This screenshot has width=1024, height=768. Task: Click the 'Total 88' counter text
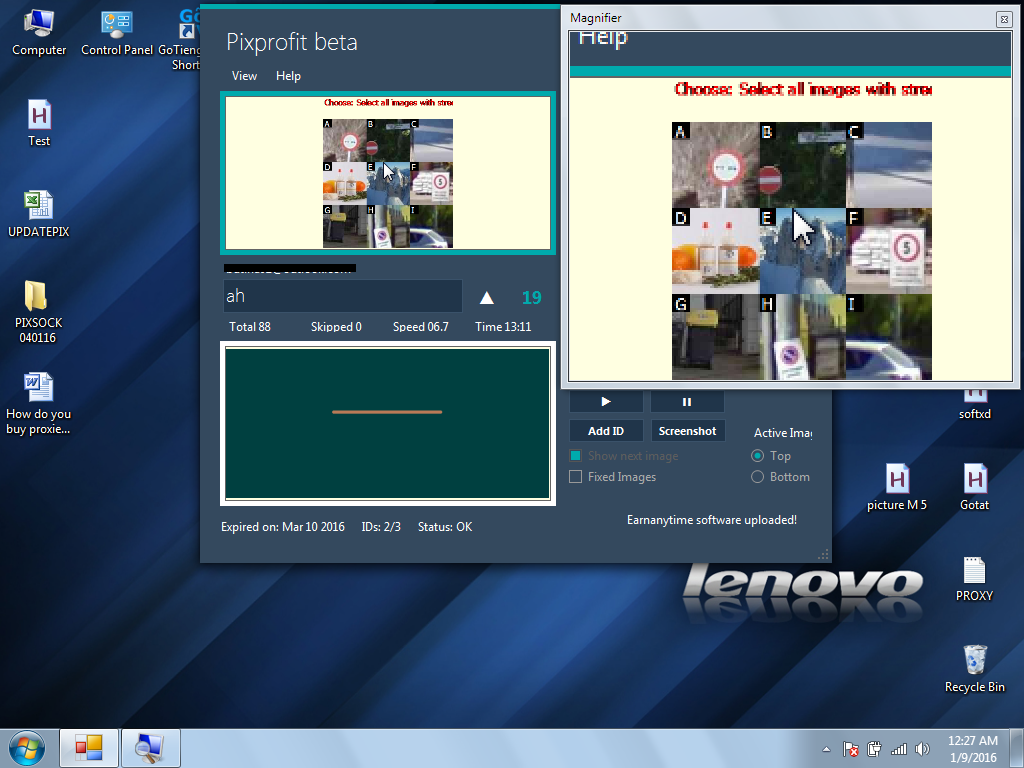tap(249, 327)
